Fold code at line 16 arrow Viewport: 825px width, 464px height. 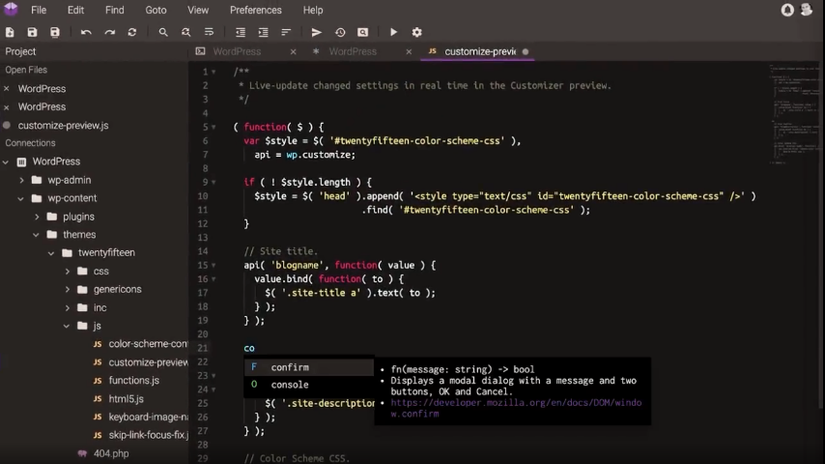tap(213, 279)
